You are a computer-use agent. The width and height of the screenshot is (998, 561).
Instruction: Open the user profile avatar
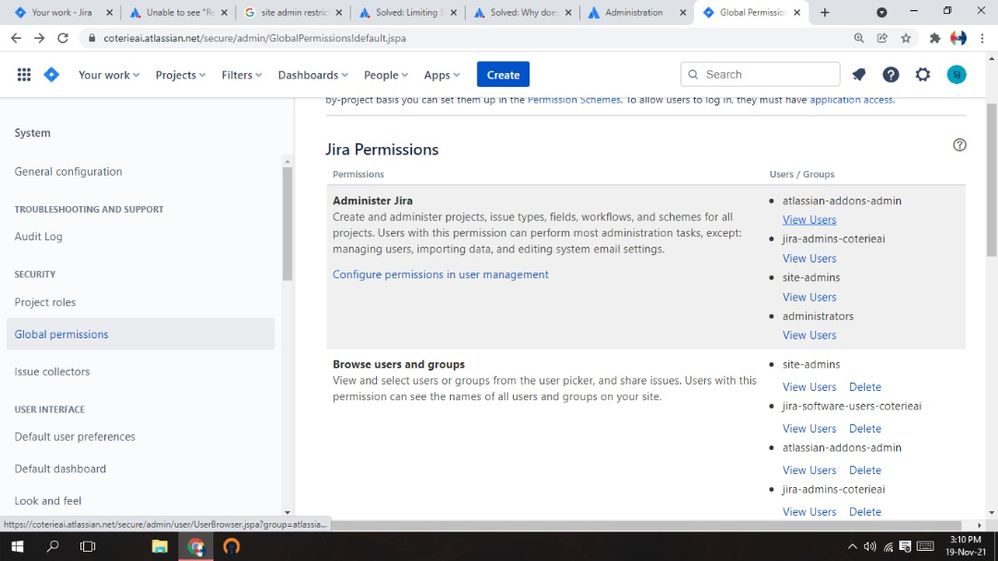956,75
